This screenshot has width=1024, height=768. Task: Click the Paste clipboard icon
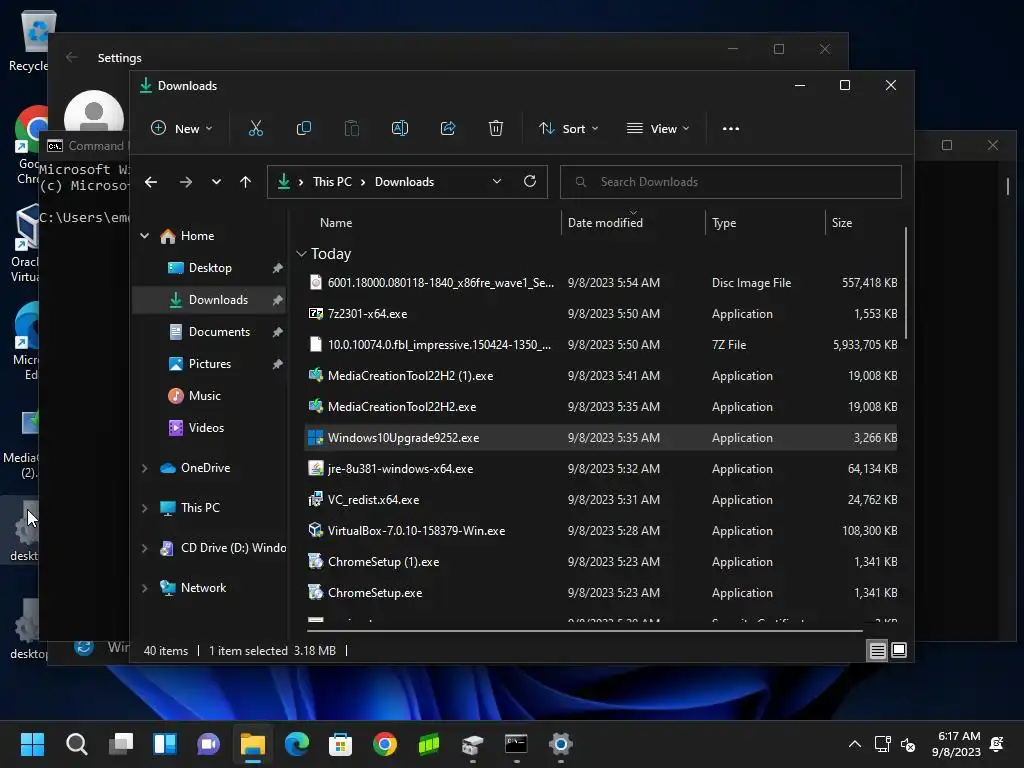click(x=352, y=129)
